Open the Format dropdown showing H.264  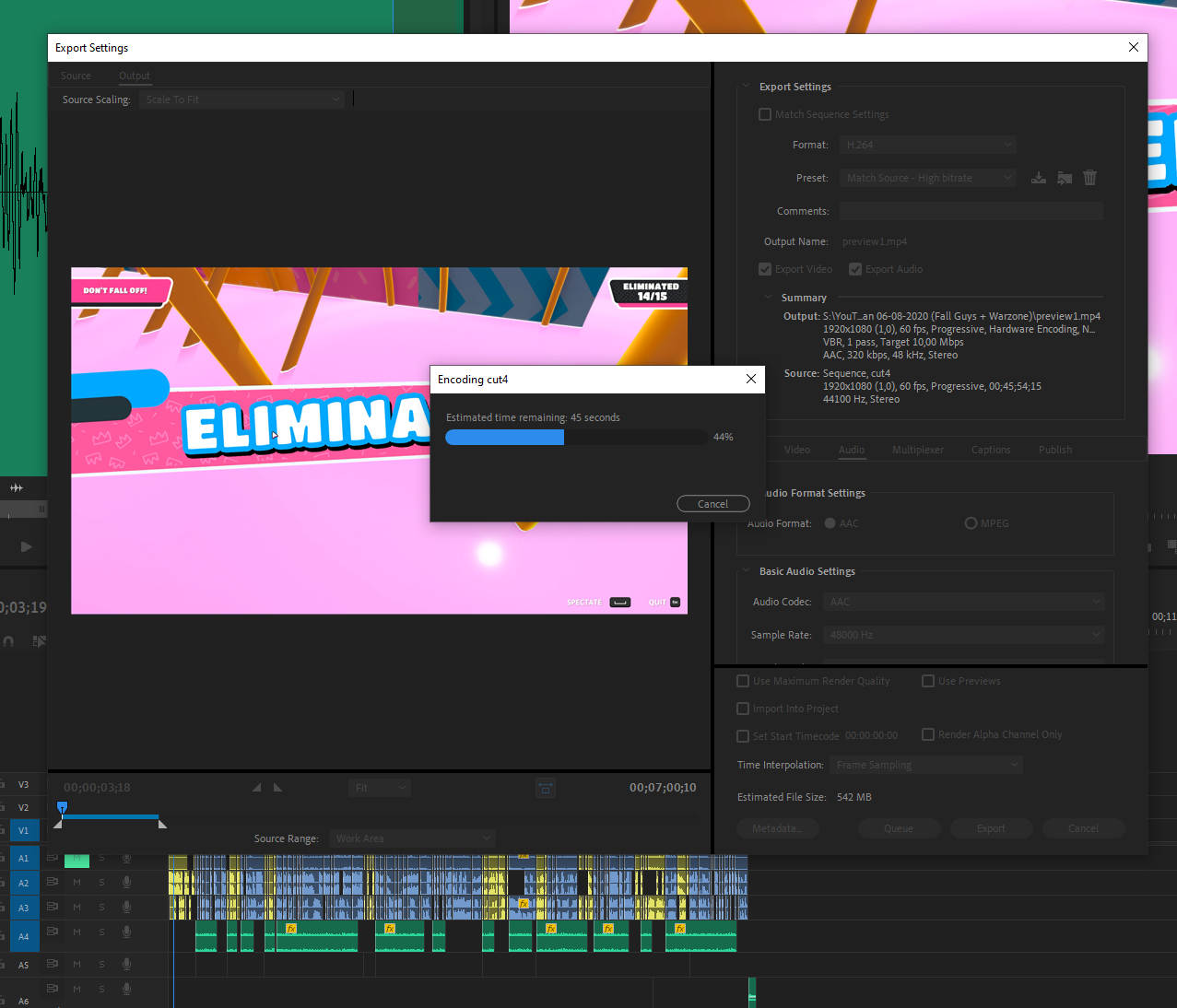click(927, 145)
